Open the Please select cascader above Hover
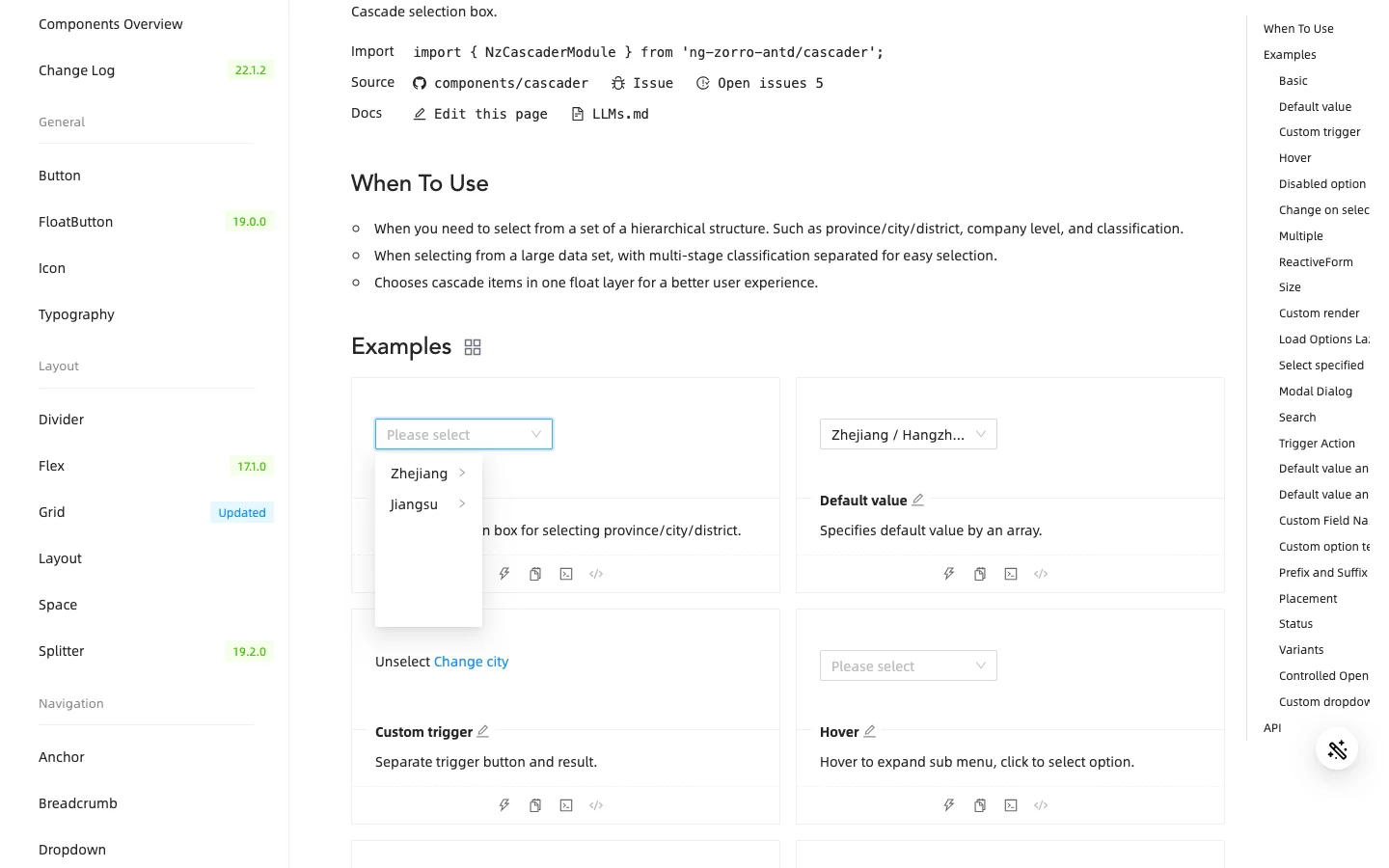The height and width of the screenshot is (868, 1389). [x=909, y=665]
